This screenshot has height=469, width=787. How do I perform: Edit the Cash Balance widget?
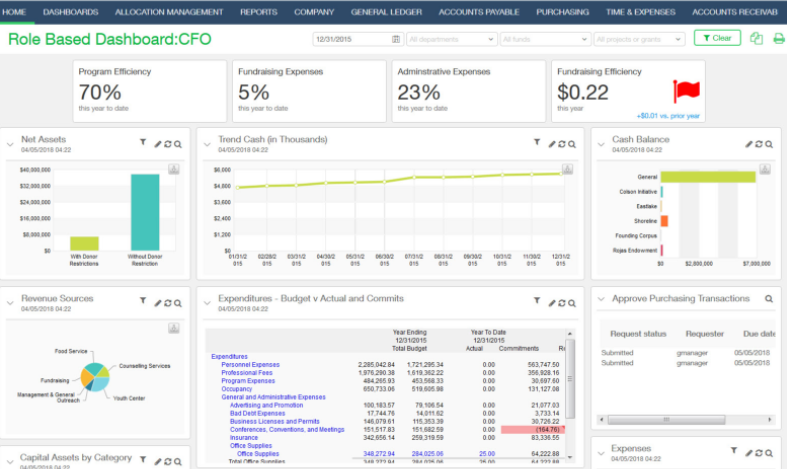[749, 144]
